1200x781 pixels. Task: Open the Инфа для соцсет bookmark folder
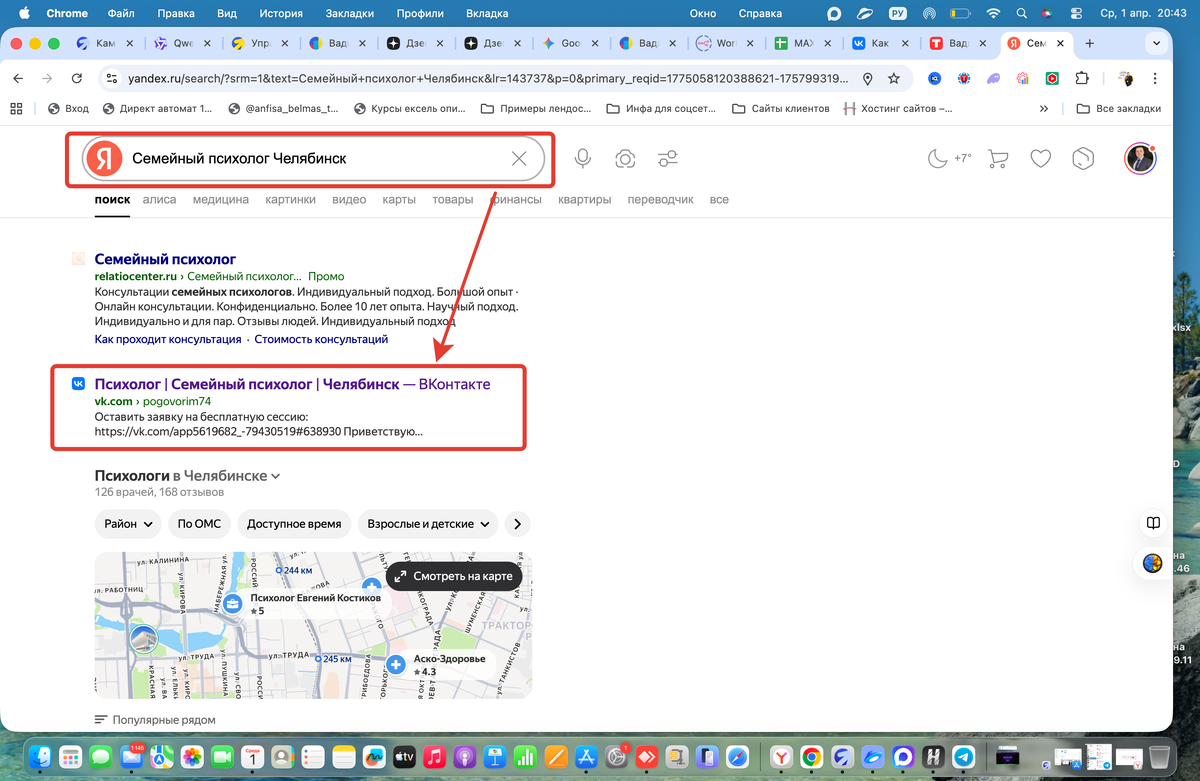(x=659, y=108)
